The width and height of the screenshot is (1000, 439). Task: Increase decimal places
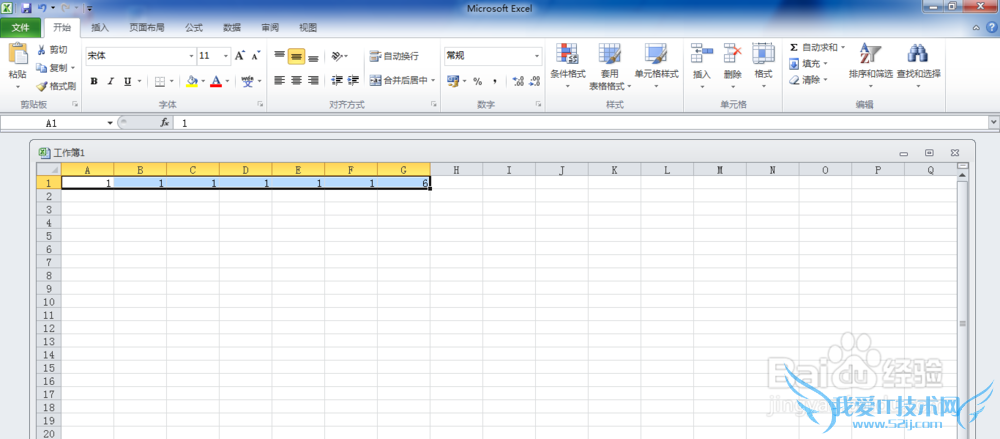[518, 81]
